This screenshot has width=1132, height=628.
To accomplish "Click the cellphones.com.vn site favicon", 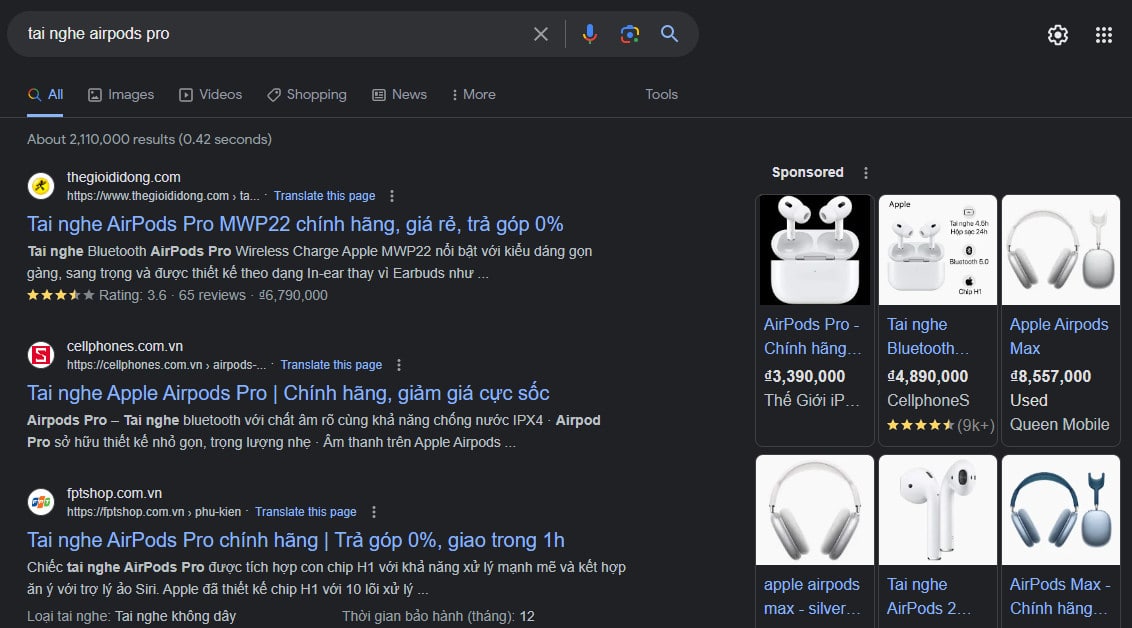I will pos(41,355).
